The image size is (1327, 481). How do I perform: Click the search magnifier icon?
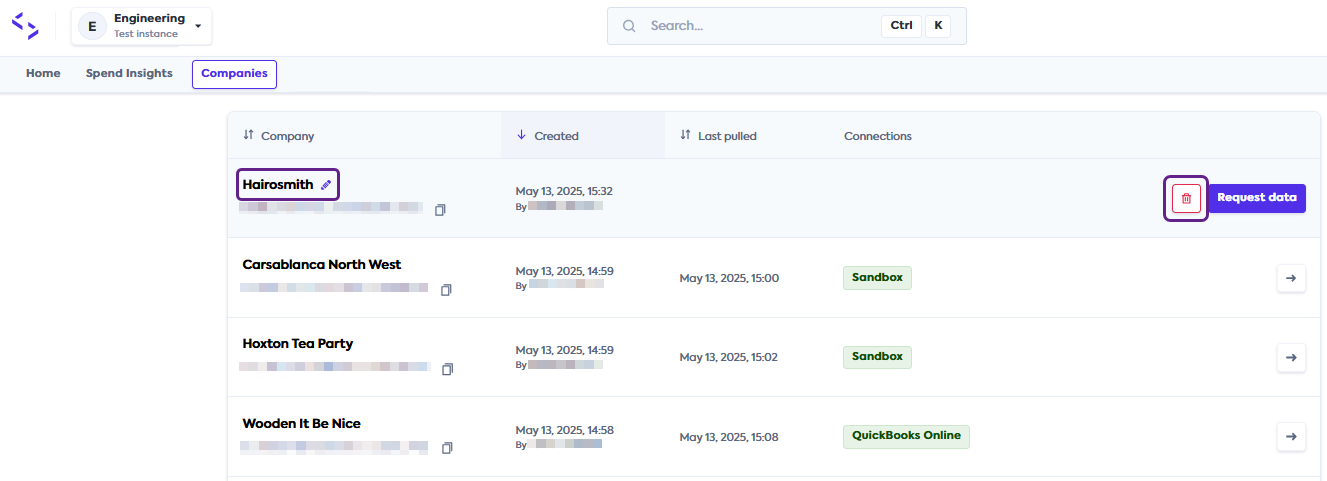pos(629,26)
